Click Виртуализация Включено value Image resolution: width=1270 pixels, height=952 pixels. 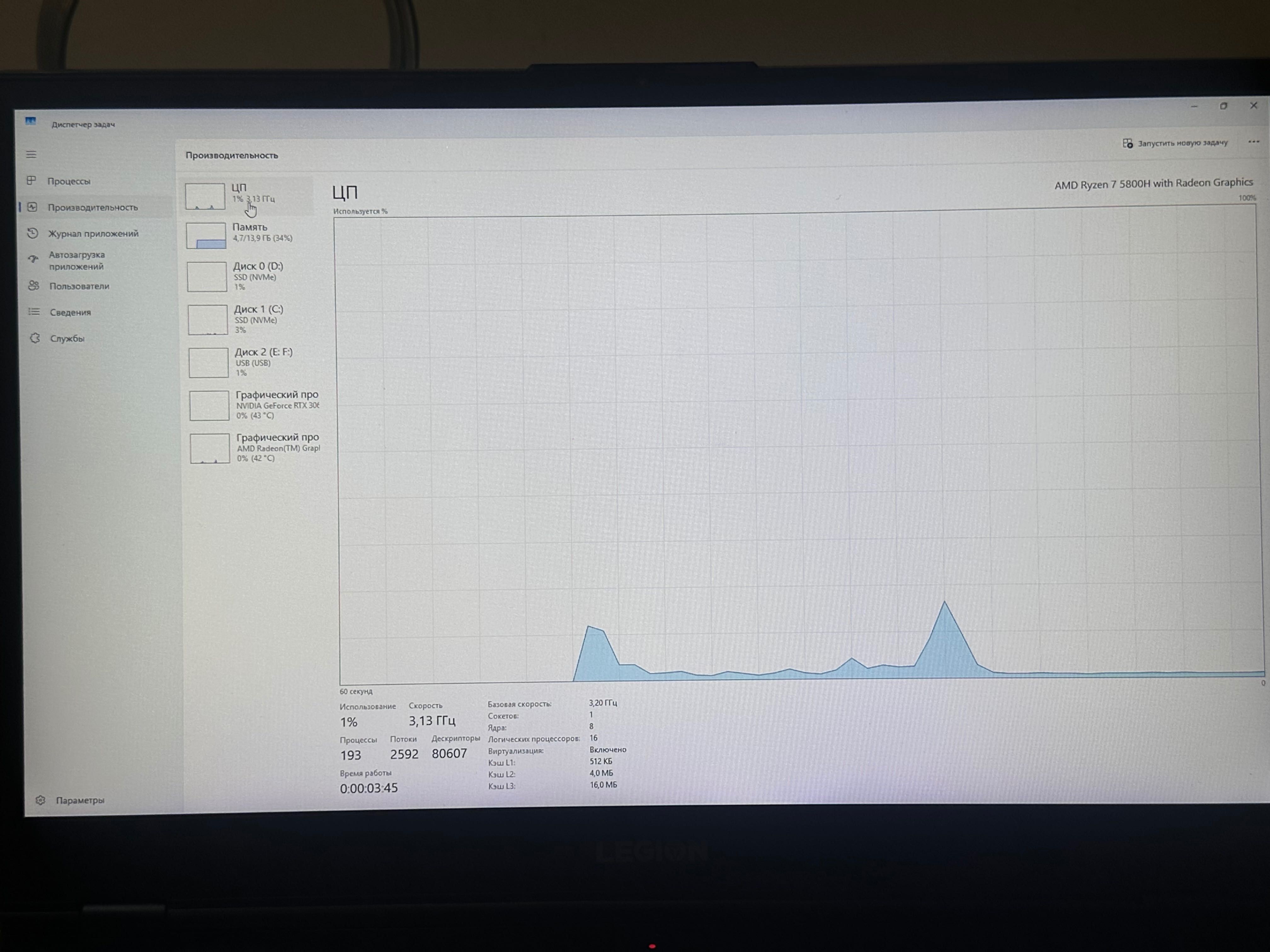[x=608, y=750]
